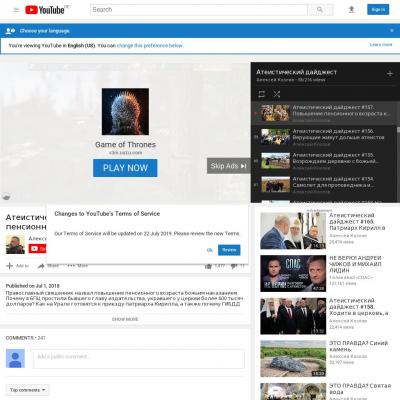Click the Add to plus icon

click(x=10, y=266)
